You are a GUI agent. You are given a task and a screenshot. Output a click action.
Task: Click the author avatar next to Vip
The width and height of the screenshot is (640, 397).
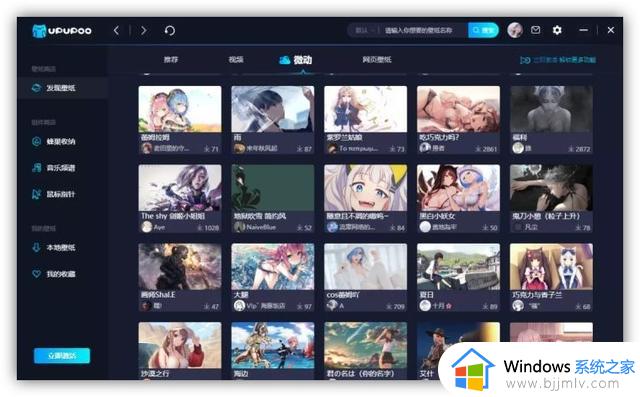(240, 306)
